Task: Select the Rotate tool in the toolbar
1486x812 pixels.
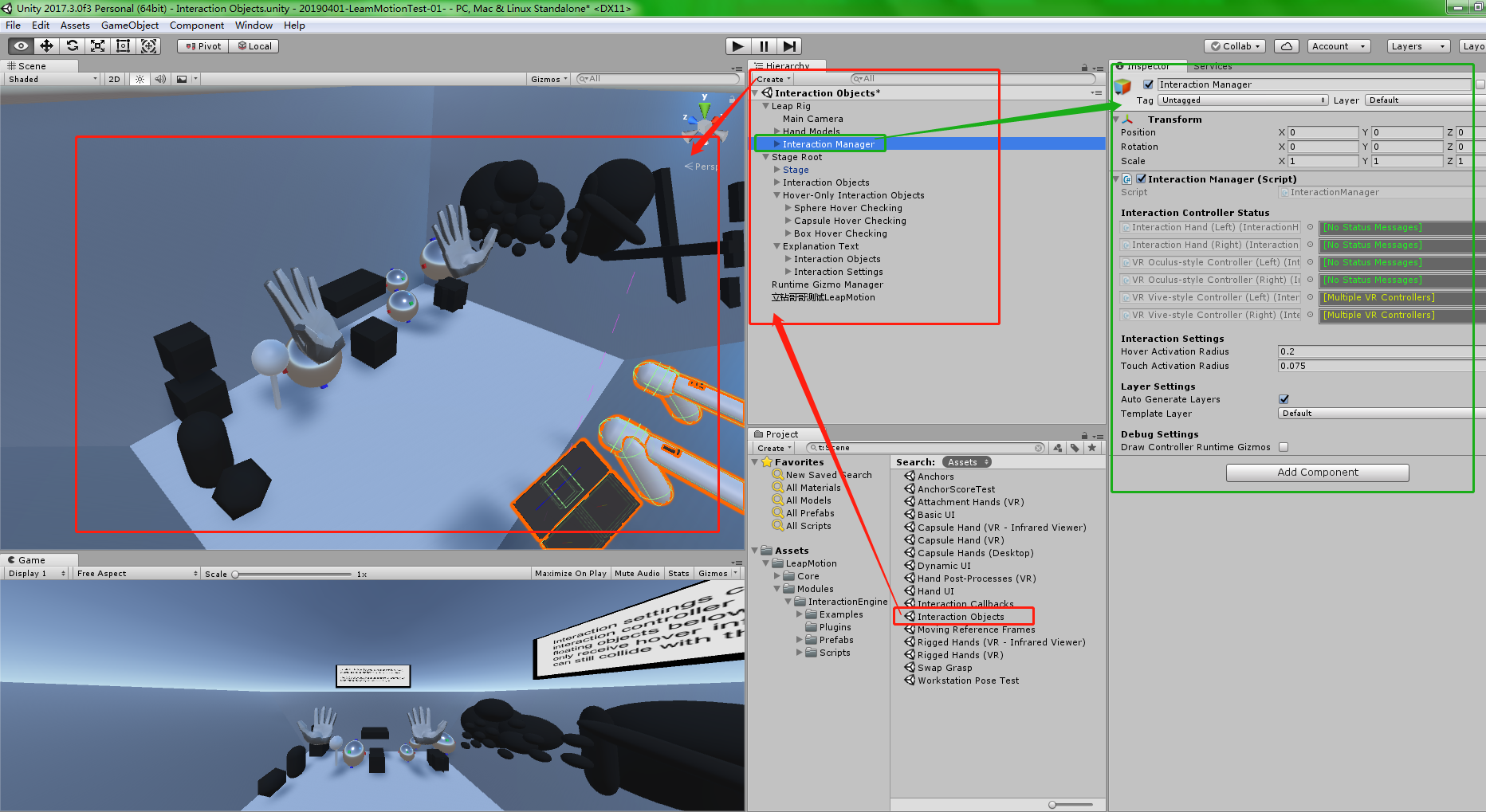Action: pos(72,45)
